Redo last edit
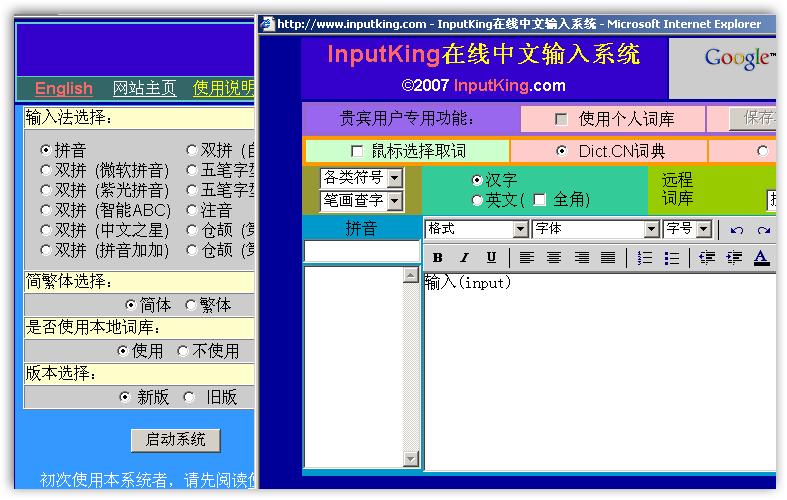The image size is (787, 500). pyautogui.click(x=763, y=230)
